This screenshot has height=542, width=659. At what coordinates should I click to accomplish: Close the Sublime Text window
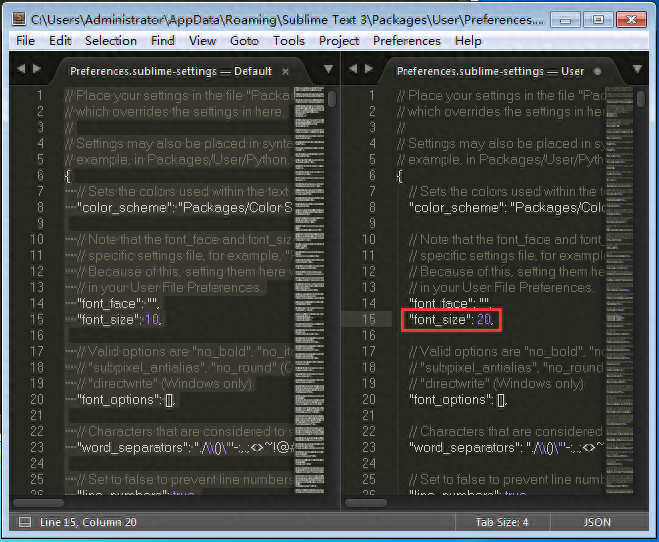pyautogui.click(x=631, y=20)
